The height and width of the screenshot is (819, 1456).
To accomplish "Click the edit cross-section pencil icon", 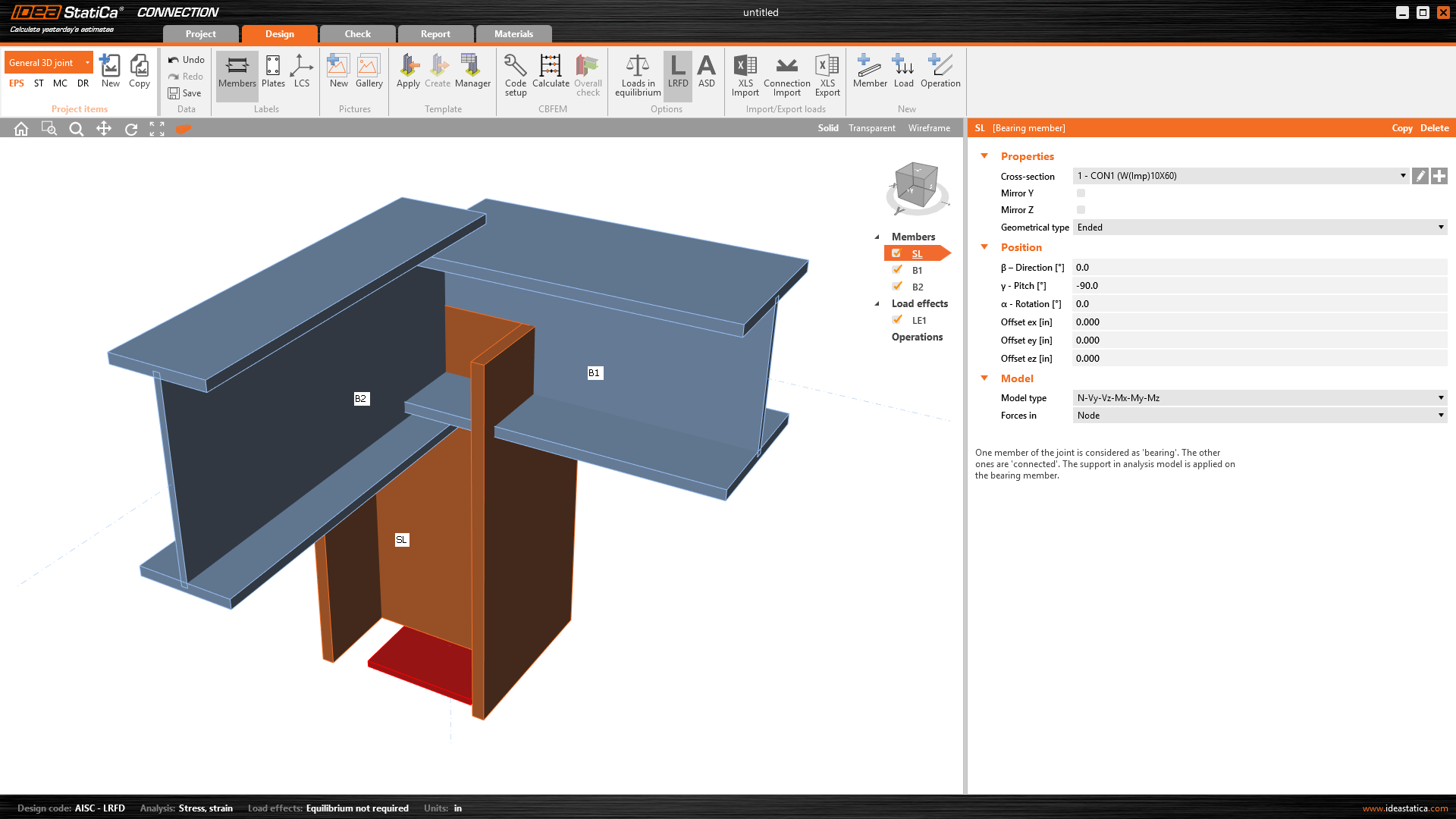I will point(1420,176).
